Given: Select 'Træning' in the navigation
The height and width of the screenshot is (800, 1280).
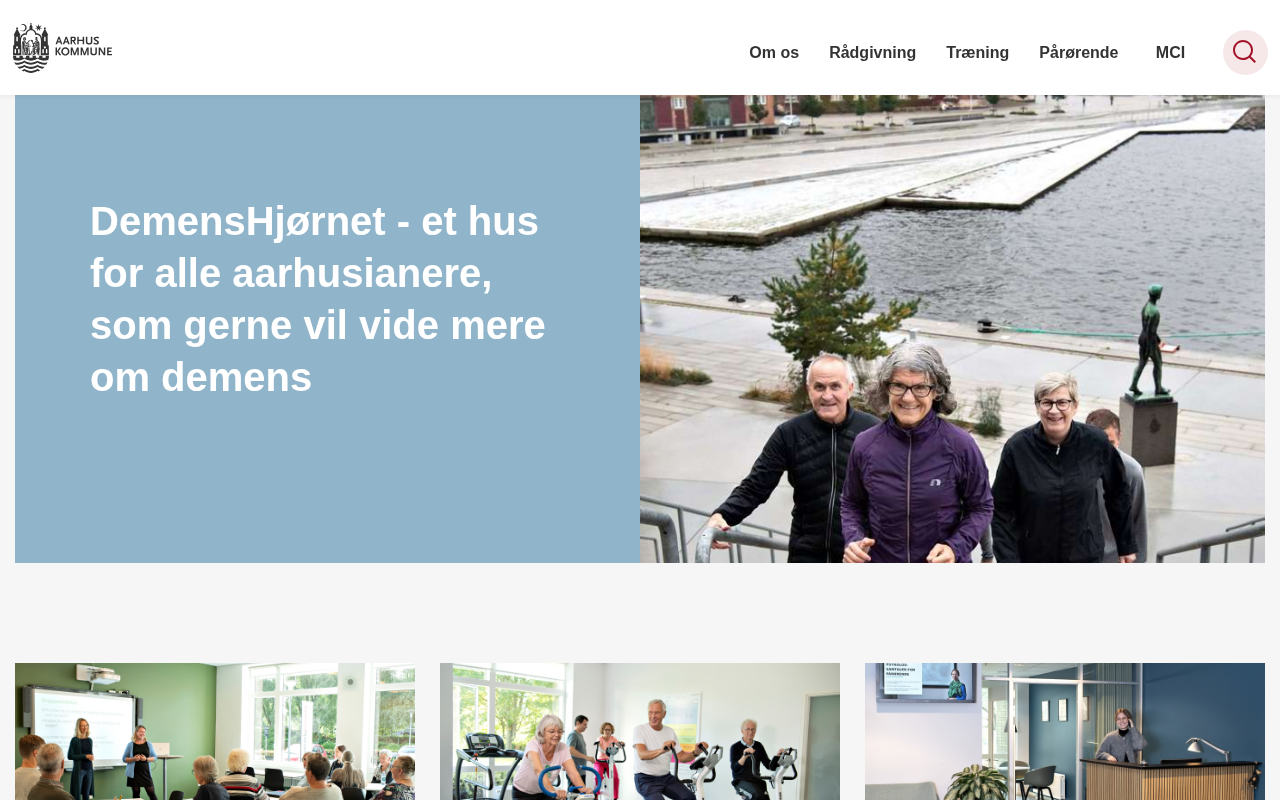Looking at the screenshot, I should click(x=977, y=52).
